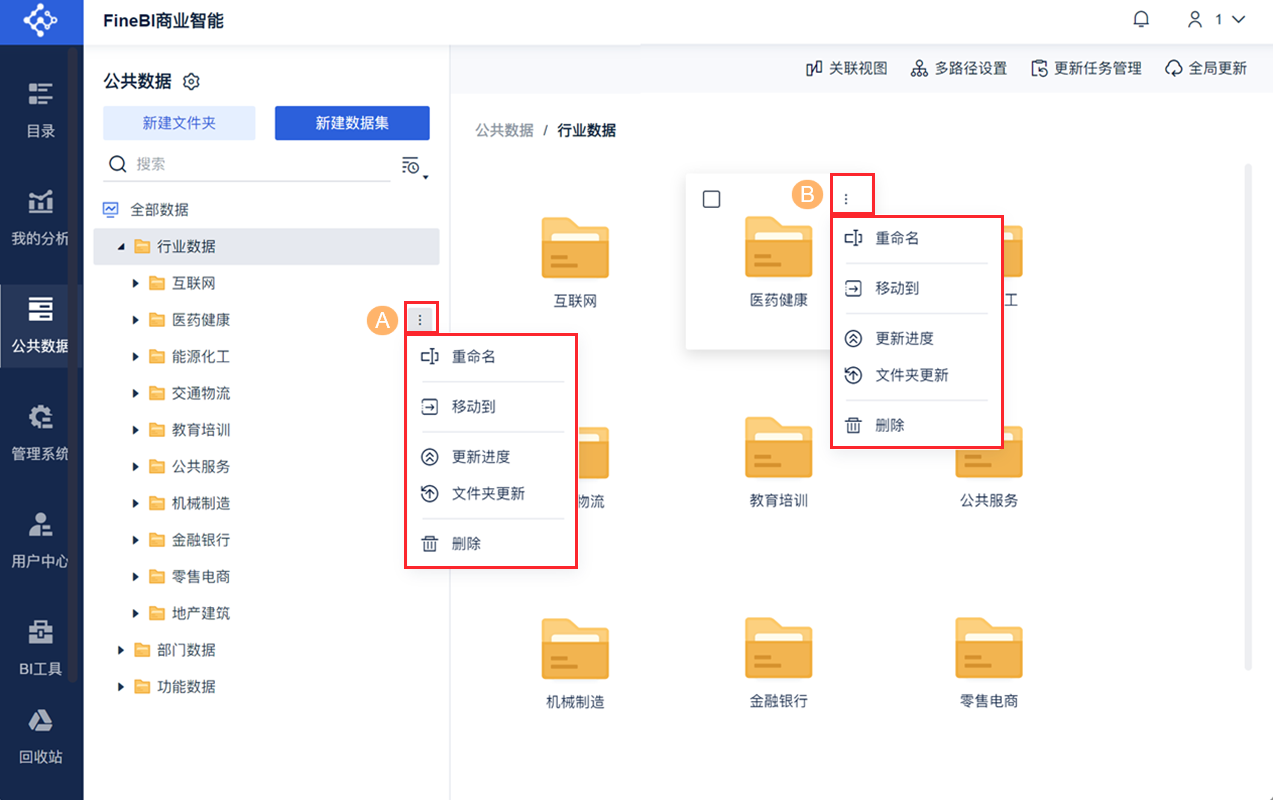
Task: Click the FineBI logo icon
Action: tap(41, 21)
